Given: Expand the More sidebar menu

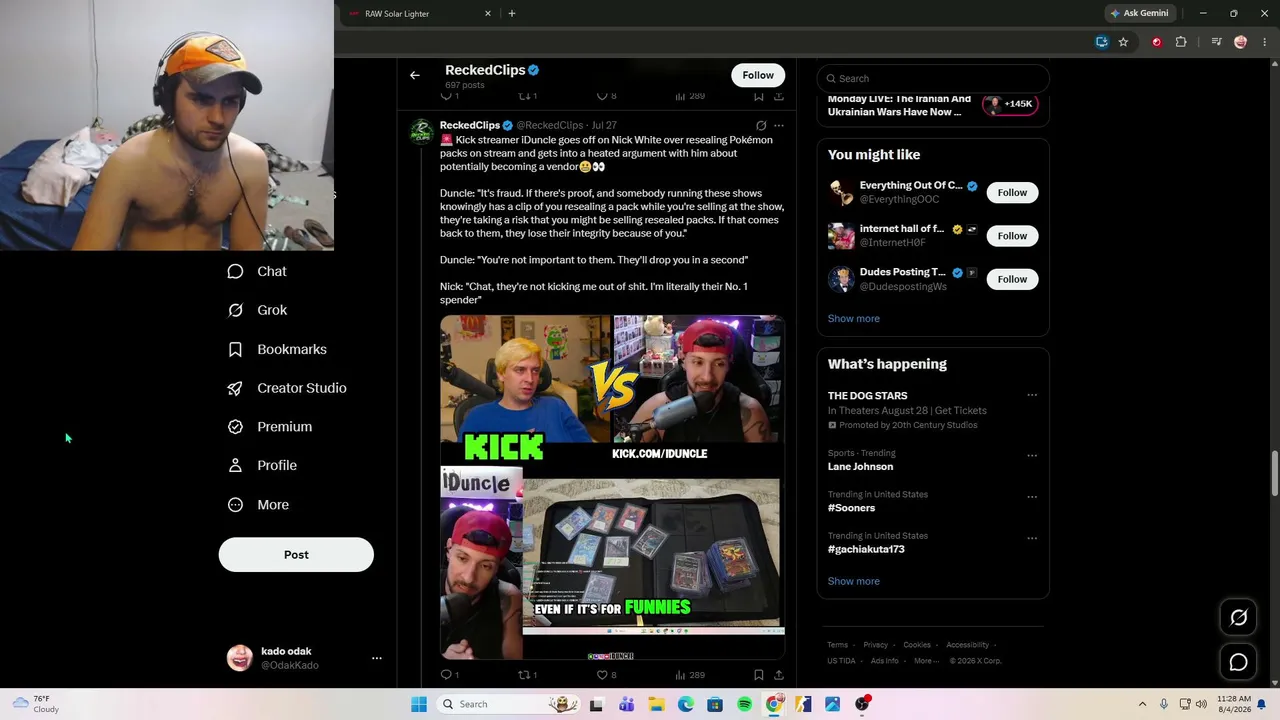Looking at the screenshot, I should 258,505.
